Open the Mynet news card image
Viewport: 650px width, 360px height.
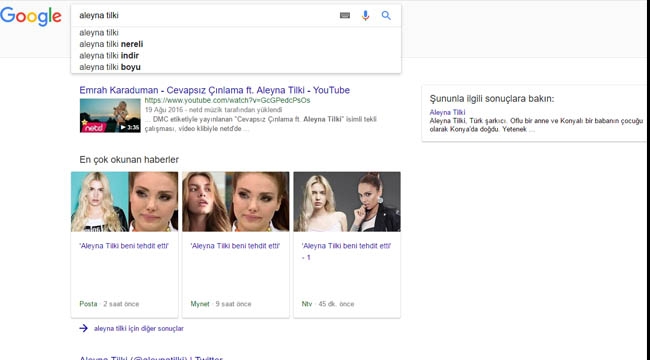pyautogui.click(x=235, y=202)
